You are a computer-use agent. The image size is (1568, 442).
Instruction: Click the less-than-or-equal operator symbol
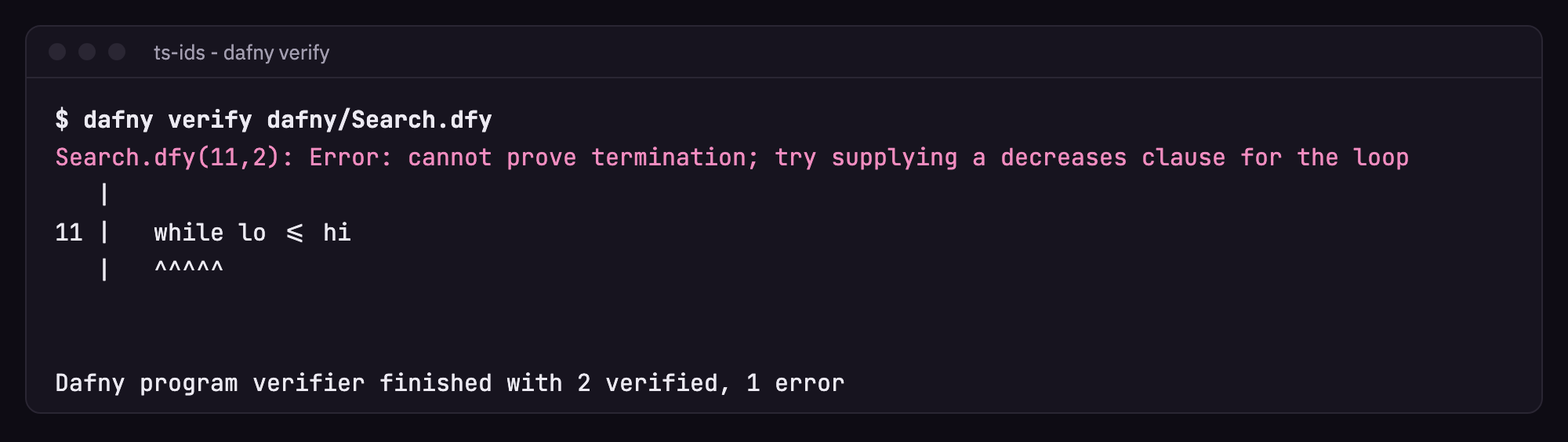(295, 233)
